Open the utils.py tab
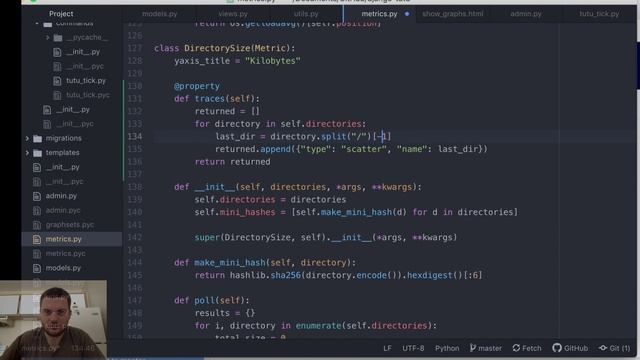The width and height of the screenshot is (640, 360). [306, 14]
